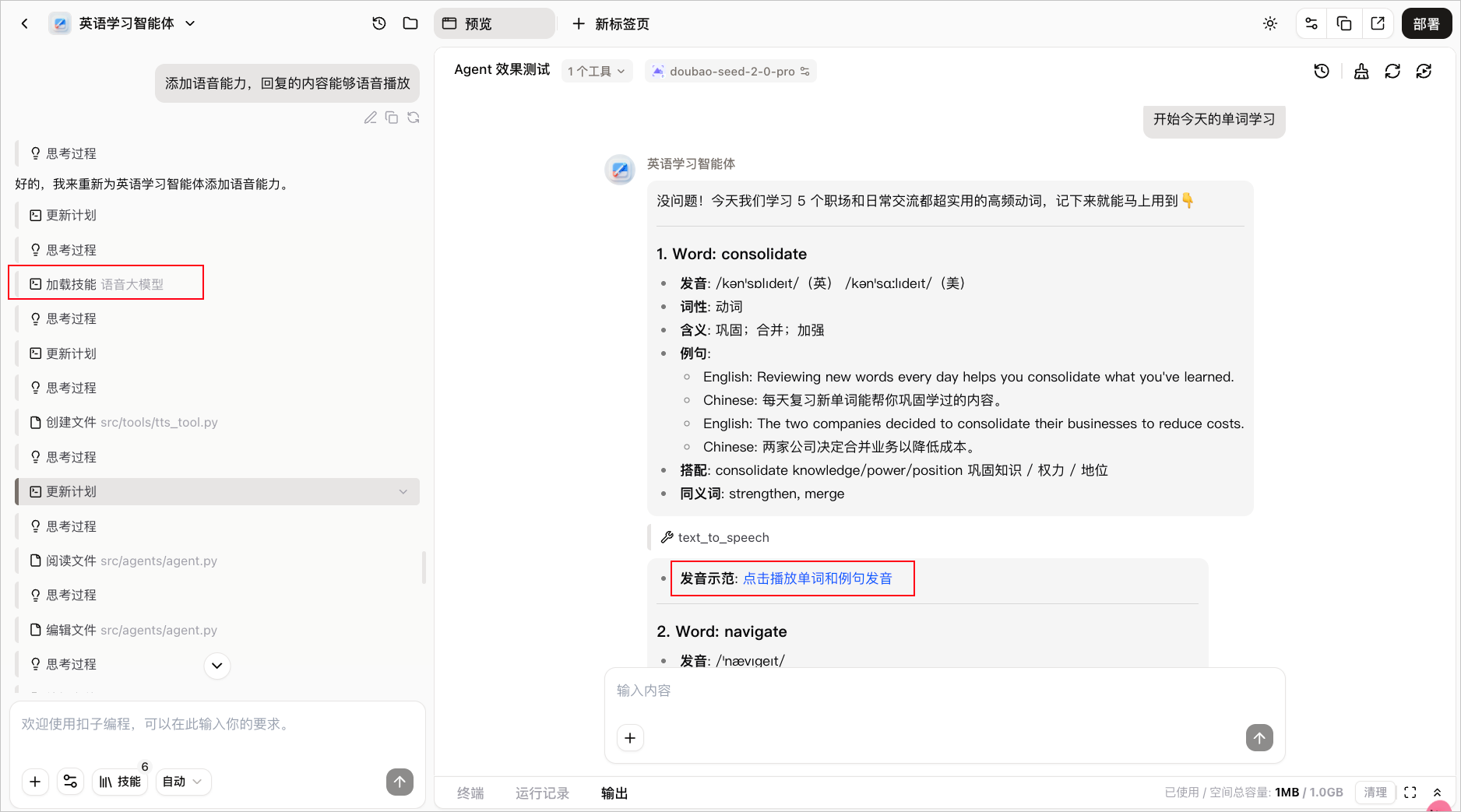Open the 技能 skills button

[x=120, y=782]
